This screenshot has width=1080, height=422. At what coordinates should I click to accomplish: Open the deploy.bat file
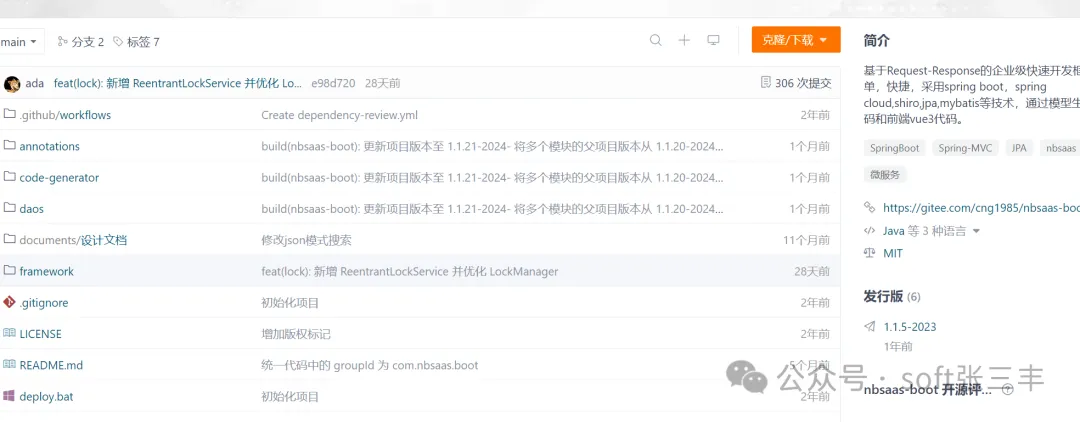46,397
